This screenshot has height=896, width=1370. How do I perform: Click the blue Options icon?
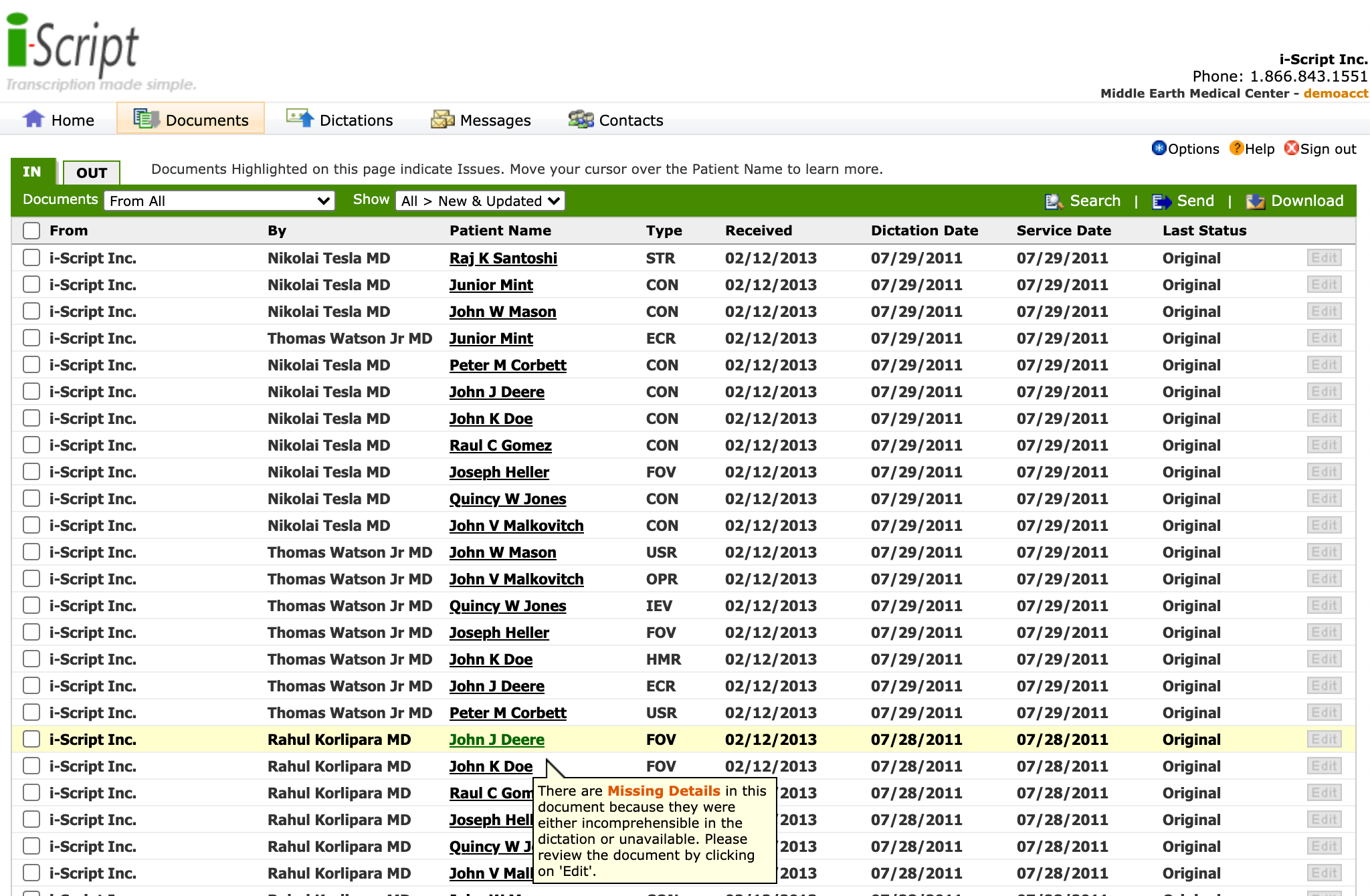pos(1159,148)
